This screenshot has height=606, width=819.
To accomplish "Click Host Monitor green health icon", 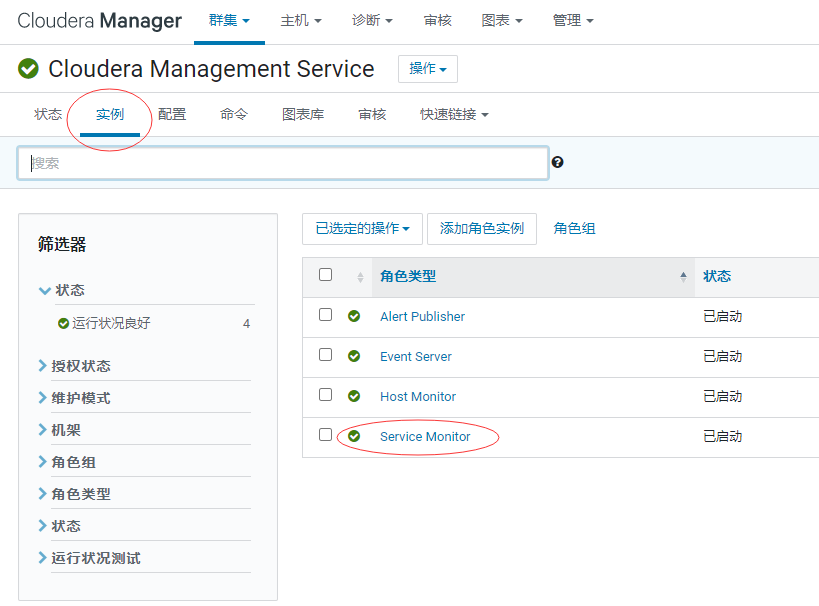I will [x=354, y=396].
